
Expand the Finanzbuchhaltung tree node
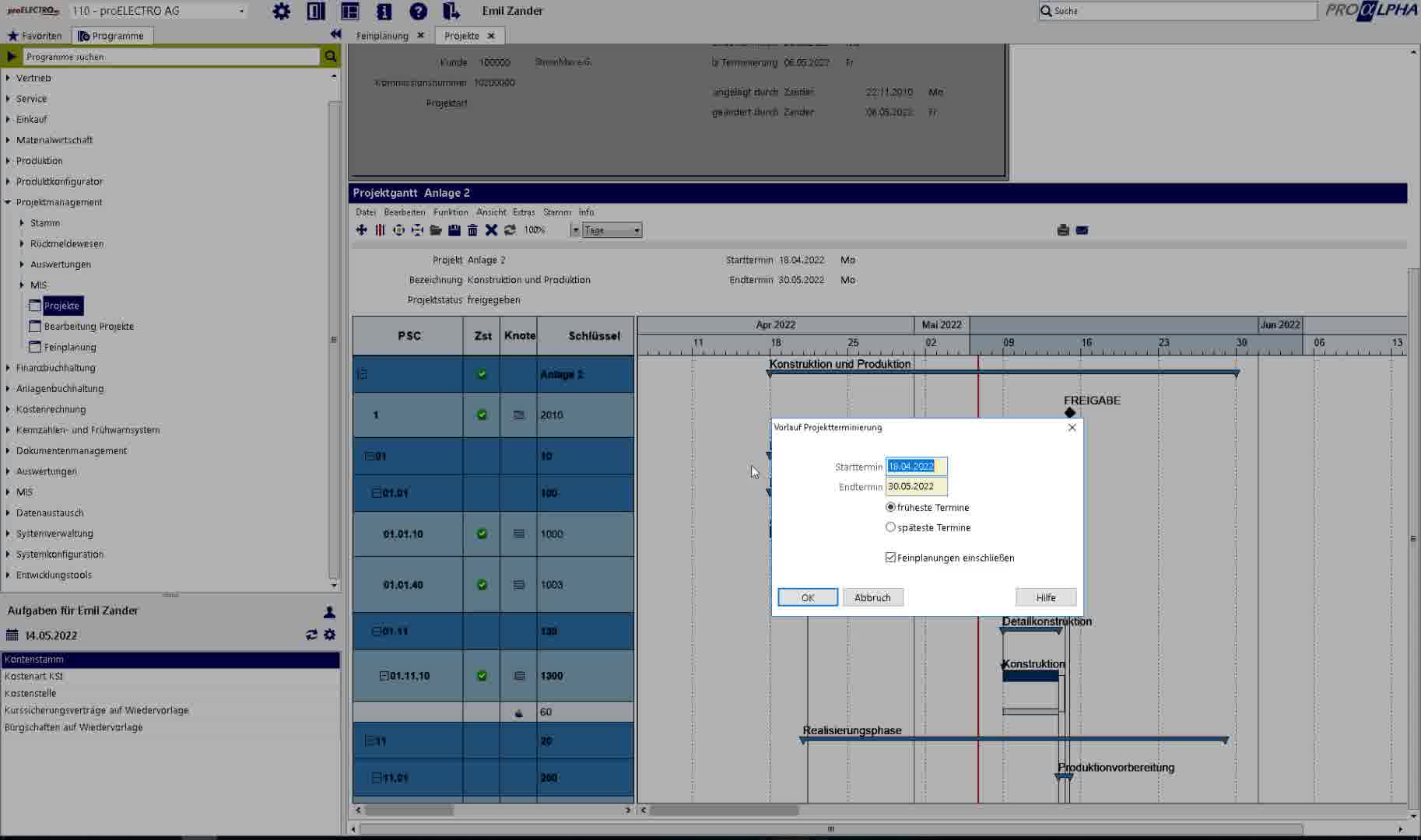tap(8, 368)
